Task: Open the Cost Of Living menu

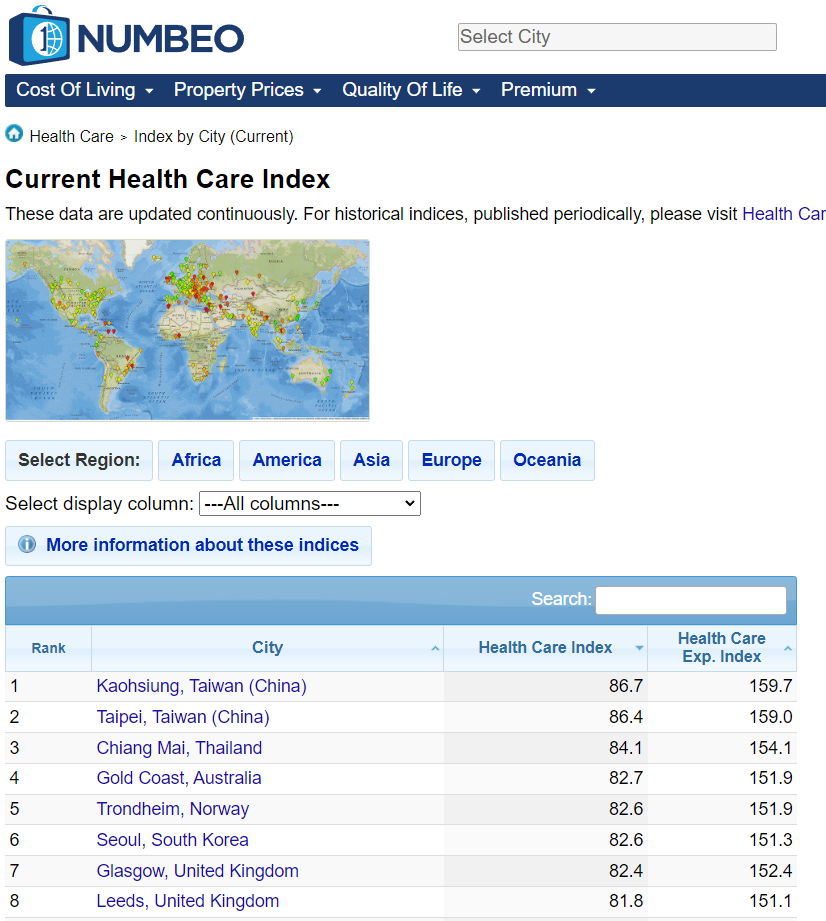Action: (x=78, y=90)
